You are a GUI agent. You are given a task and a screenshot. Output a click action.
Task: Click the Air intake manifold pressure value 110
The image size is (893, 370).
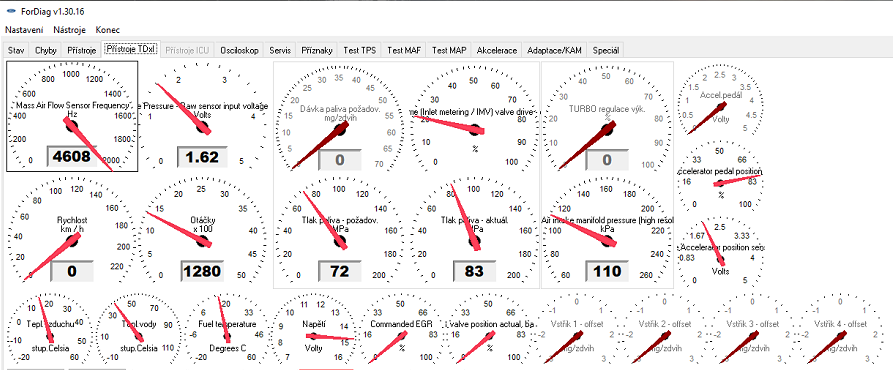pos(607,272)
